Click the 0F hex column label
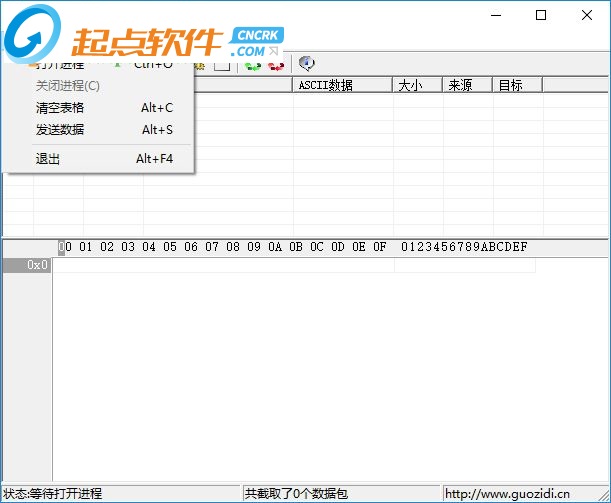611x503 pixels. tap(380, 247)
